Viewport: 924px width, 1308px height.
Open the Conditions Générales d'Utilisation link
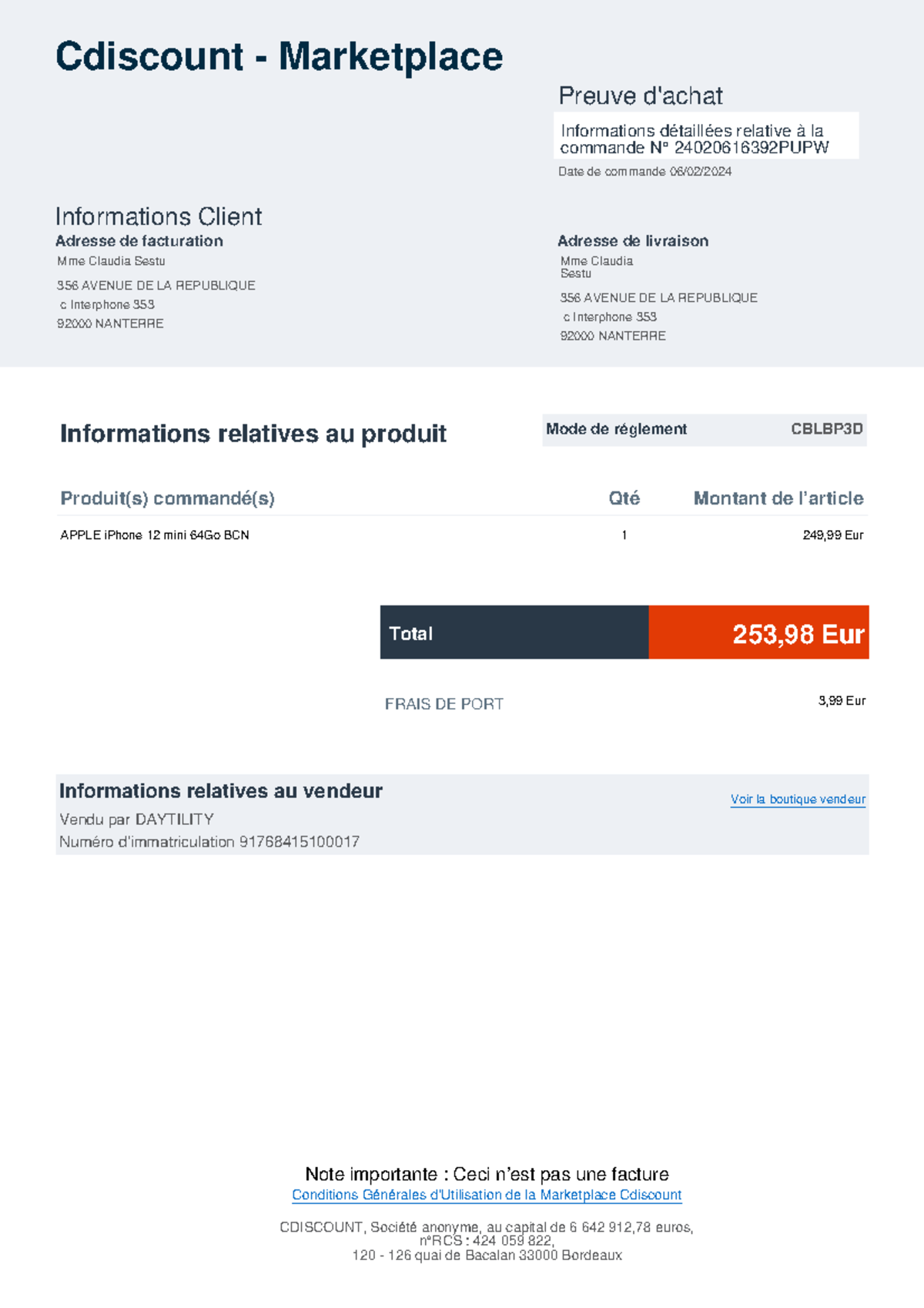[x=487, y=1196]
